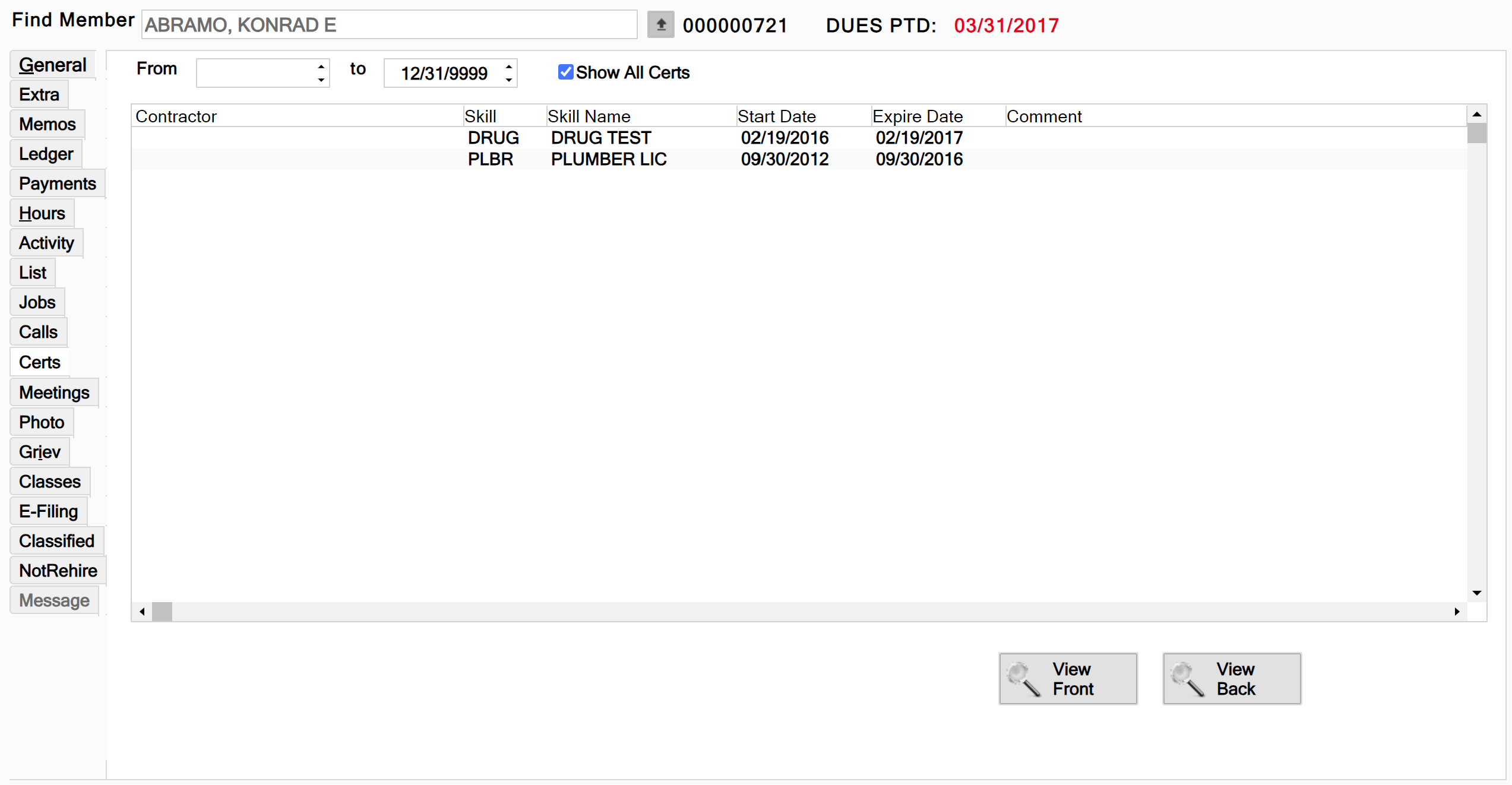
Task: Click the horizontal scrollbar thumb
Action: (162, 611)
